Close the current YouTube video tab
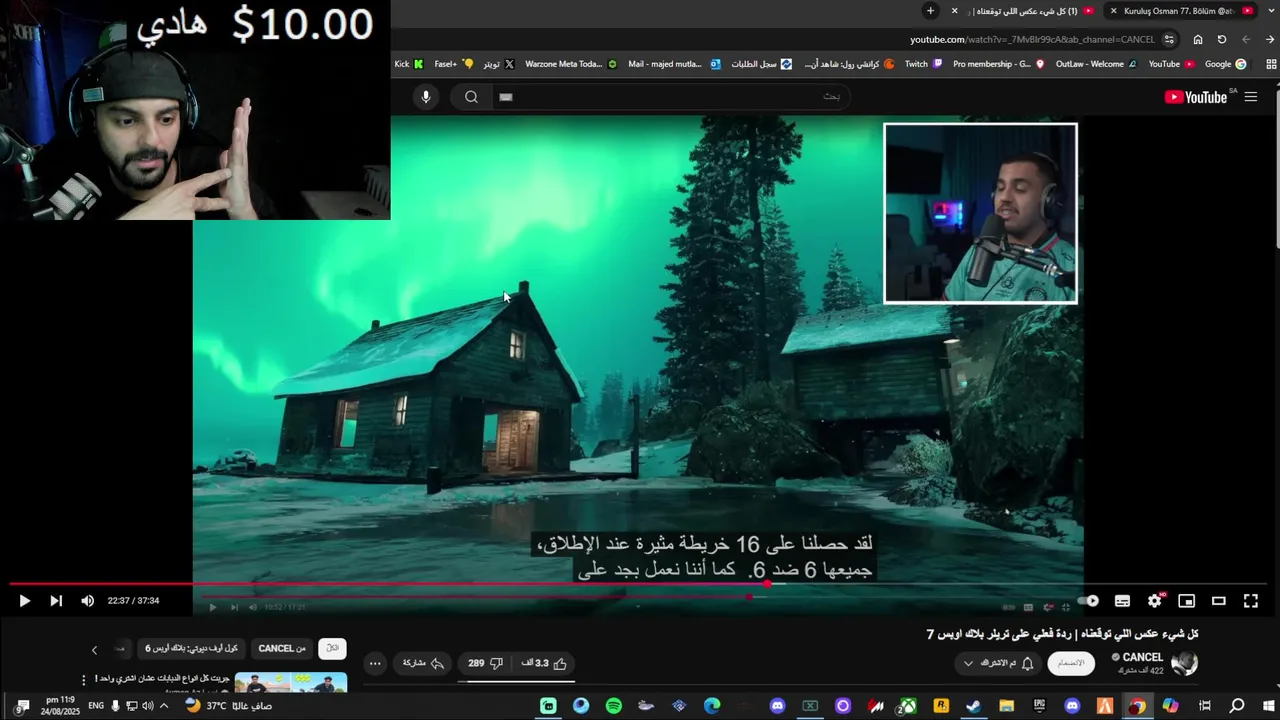Viewport: 1280px width, 720px height. 954,11
